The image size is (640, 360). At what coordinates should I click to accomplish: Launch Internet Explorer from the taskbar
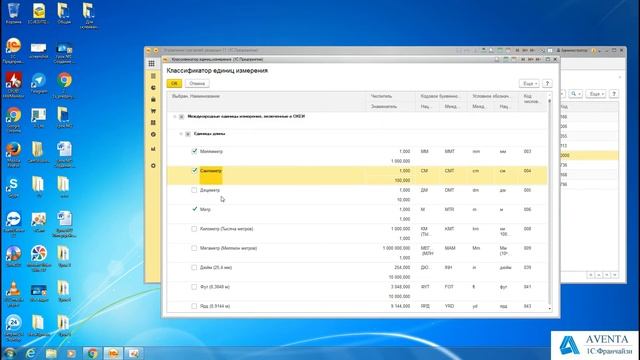31,353
